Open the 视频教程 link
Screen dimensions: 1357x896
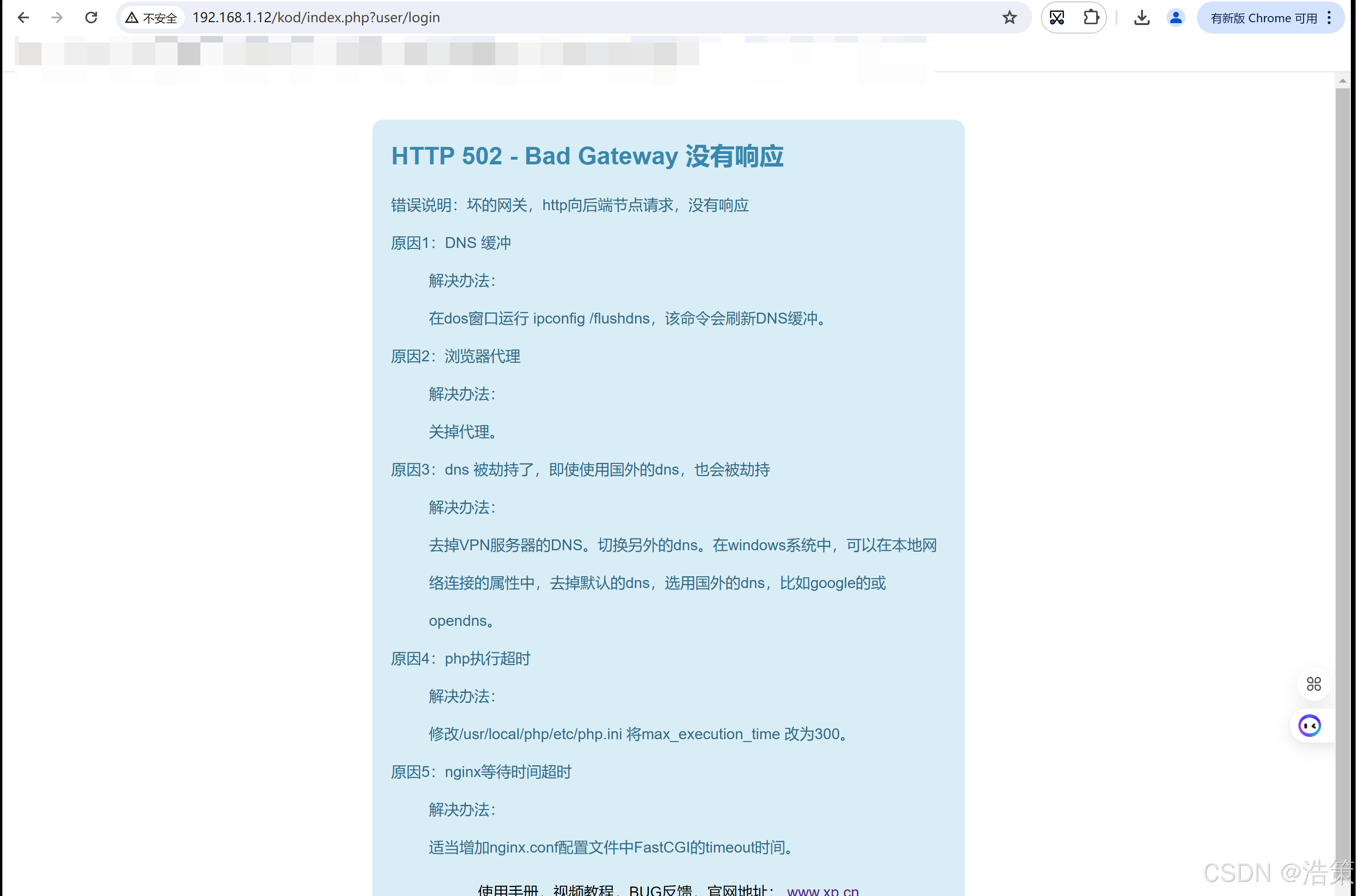583,890
